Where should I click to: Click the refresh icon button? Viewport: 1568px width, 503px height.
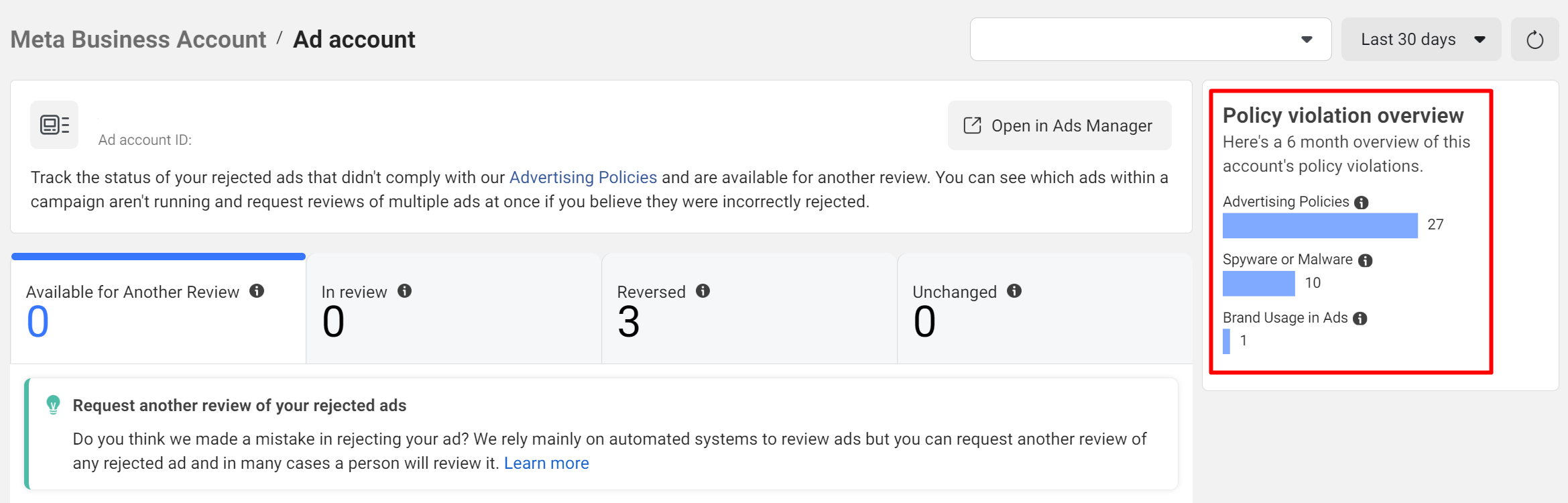[1534, 40]
